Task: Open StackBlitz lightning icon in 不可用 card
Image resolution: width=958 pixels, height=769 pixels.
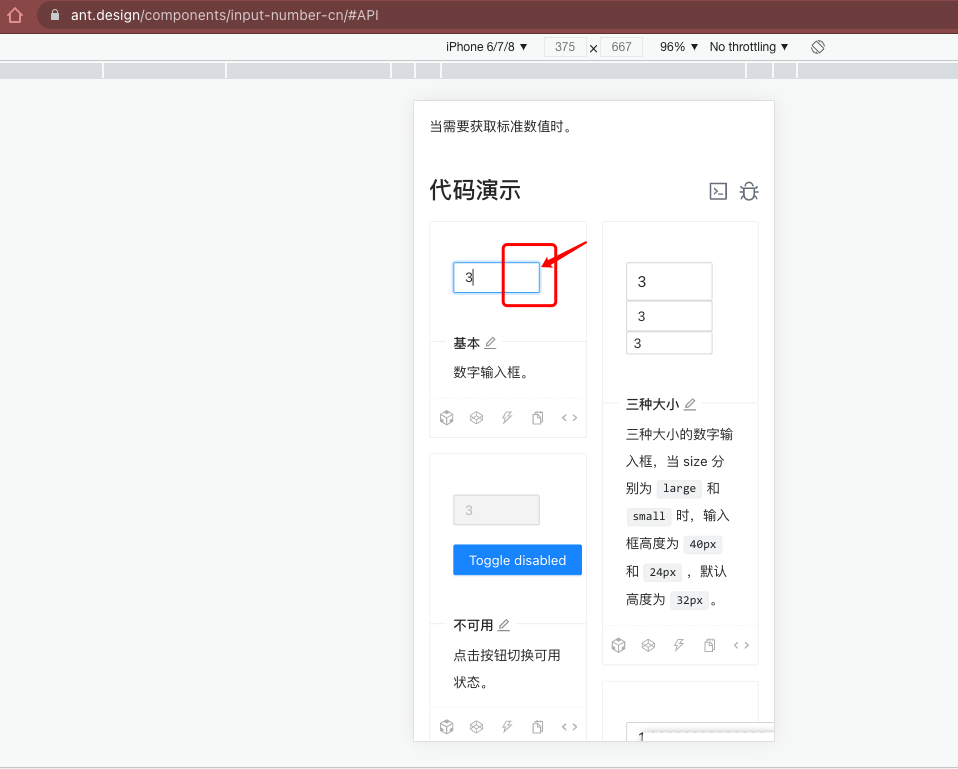Action: (507, 727)
